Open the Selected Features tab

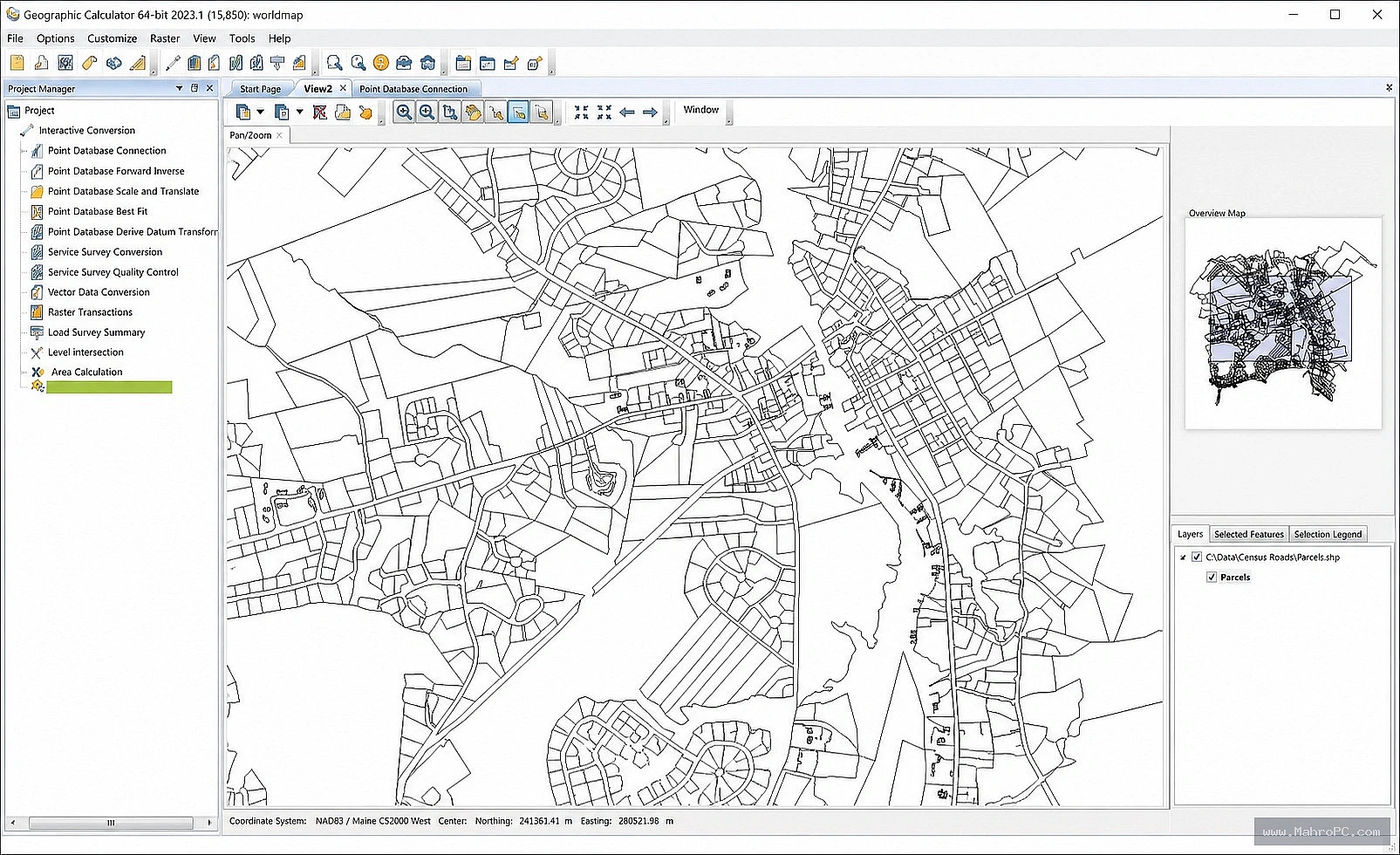[1248, 534]
